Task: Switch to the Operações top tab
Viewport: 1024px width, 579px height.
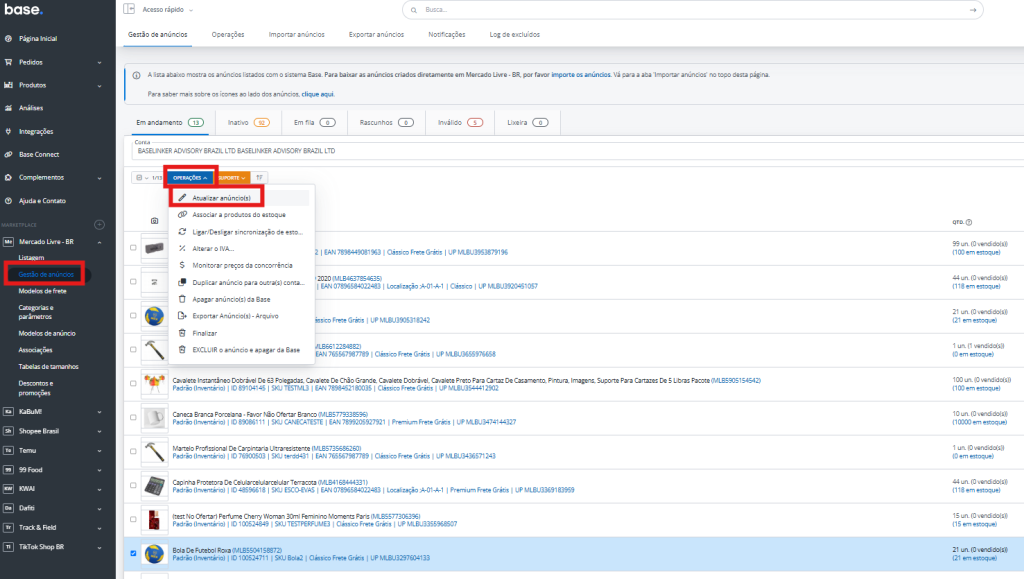Action: click(228, 35)
